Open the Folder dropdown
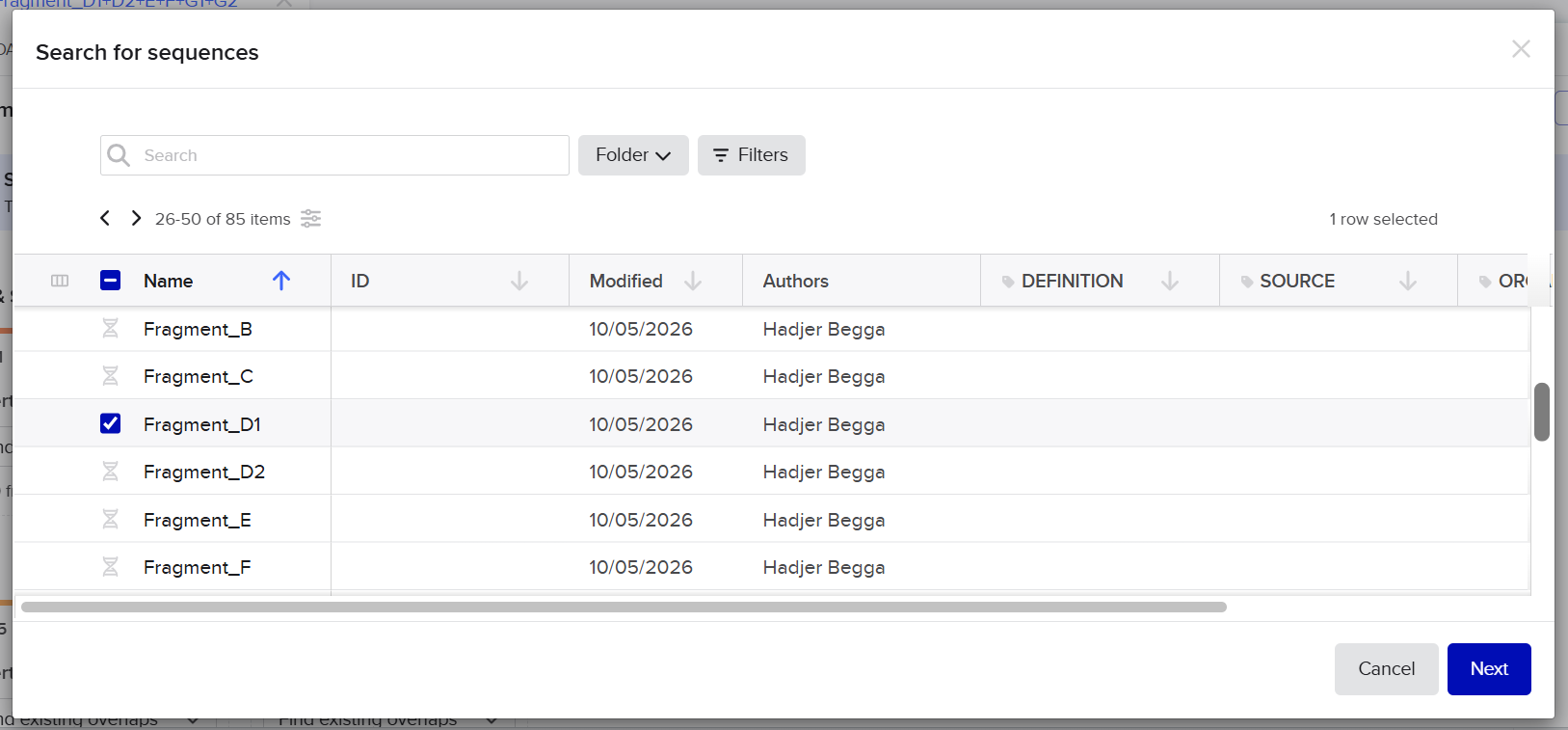 coord(633,155)
